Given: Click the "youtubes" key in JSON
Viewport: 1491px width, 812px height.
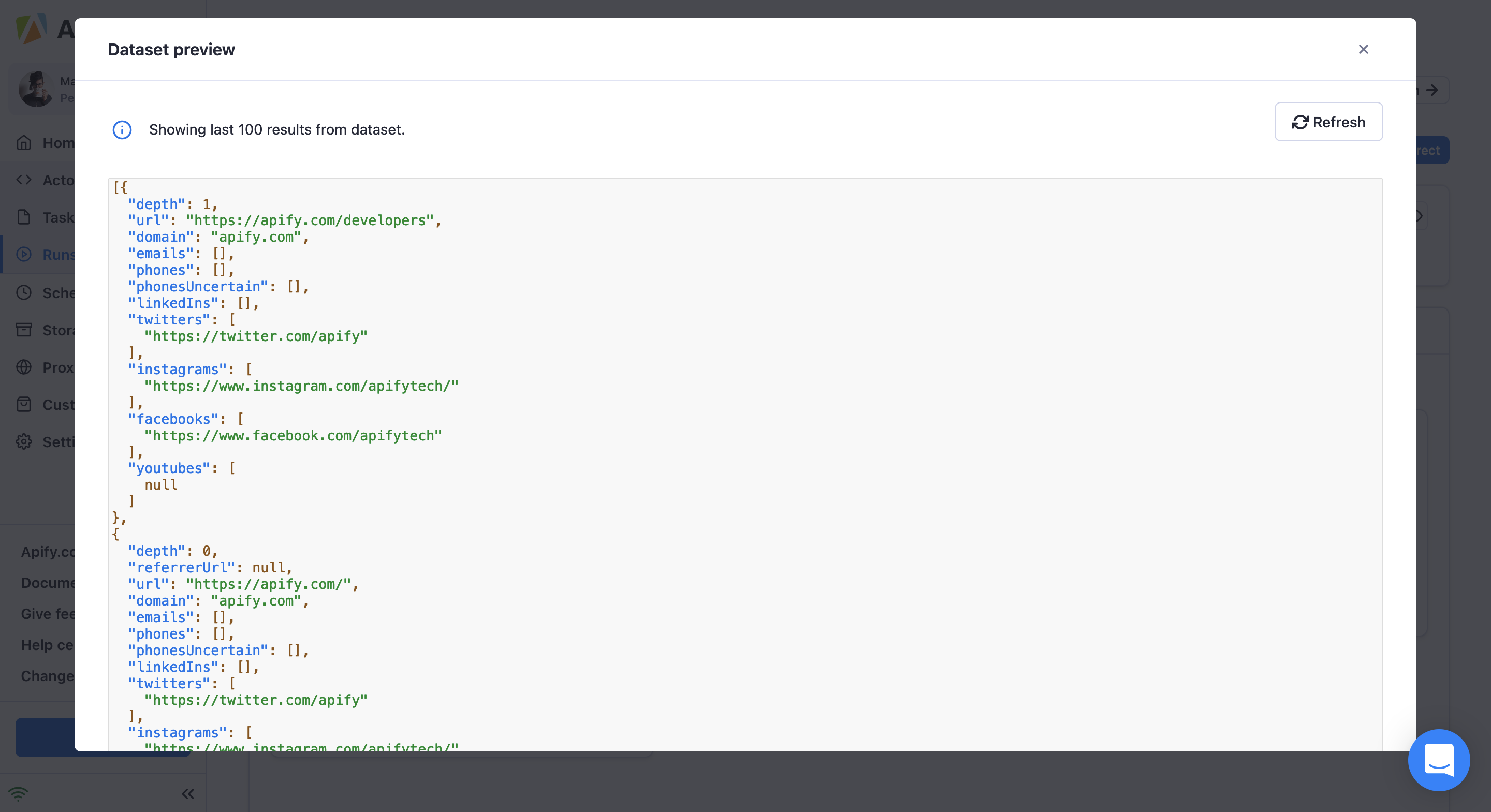Looking at the screenshot, I should point(169,468).
